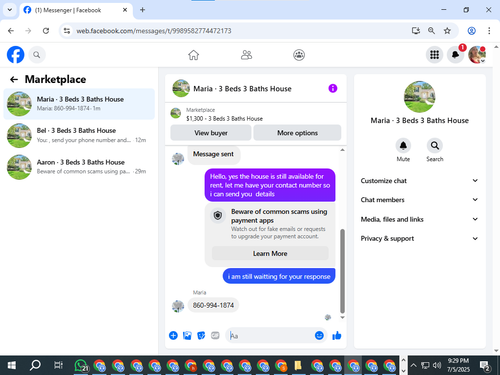Image resolution: width=500 pixels, height=375 pixels.
Task: Send a thumbs-up like
Action: click(x=337, y=335)
